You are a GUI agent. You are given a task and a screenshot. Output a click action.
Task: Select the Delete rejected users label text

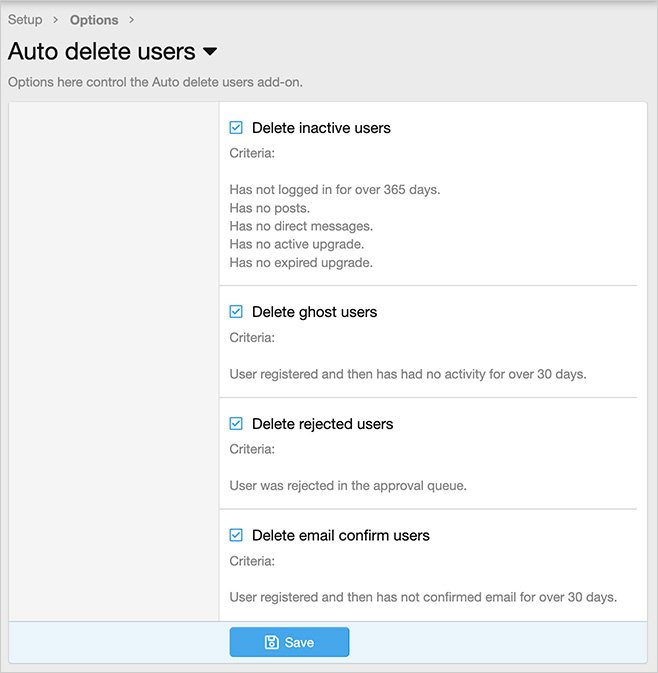pos(322,424)
